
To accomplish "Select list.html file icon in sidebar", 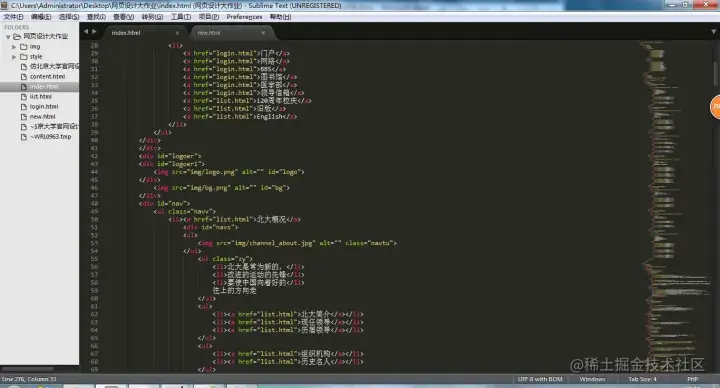I will 24,97.
